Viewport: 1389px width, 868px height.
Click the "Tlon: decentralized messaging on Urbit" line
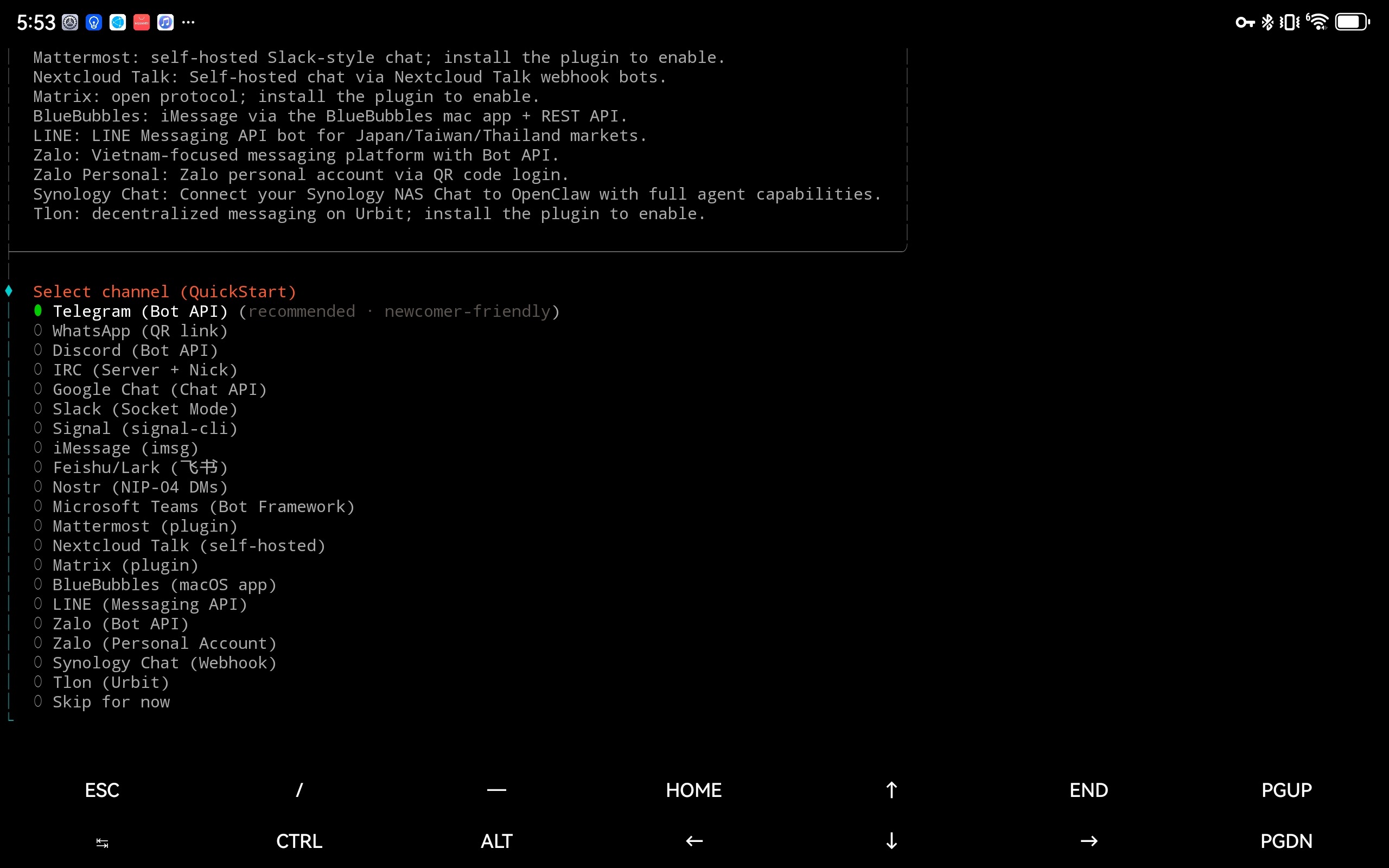click(369, 214)
